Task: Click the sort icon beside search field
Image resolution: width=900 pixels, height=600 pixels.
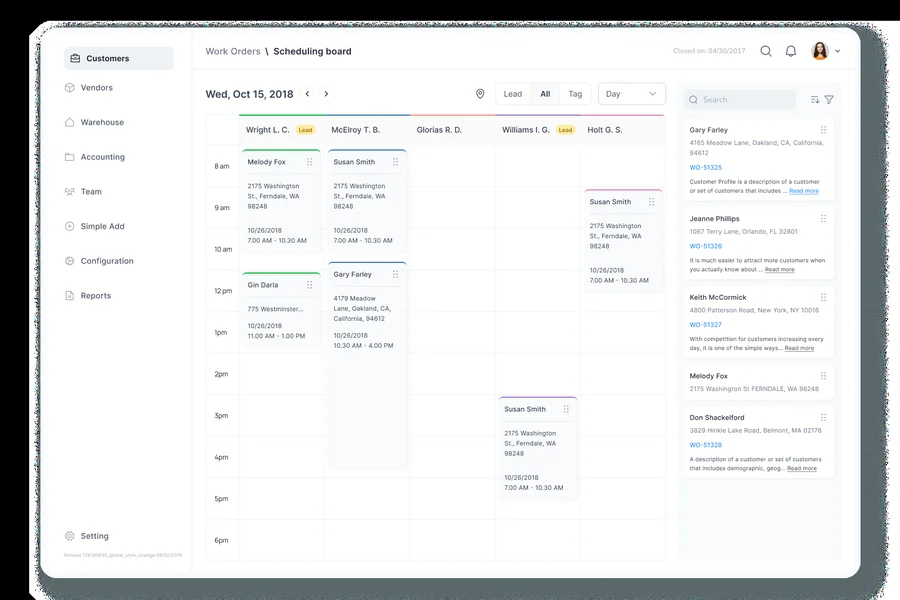Action: [x=815, y=100]
